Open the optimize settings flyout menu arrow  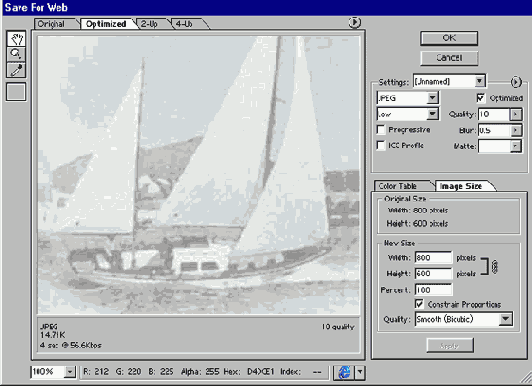(x=515, y=82)
